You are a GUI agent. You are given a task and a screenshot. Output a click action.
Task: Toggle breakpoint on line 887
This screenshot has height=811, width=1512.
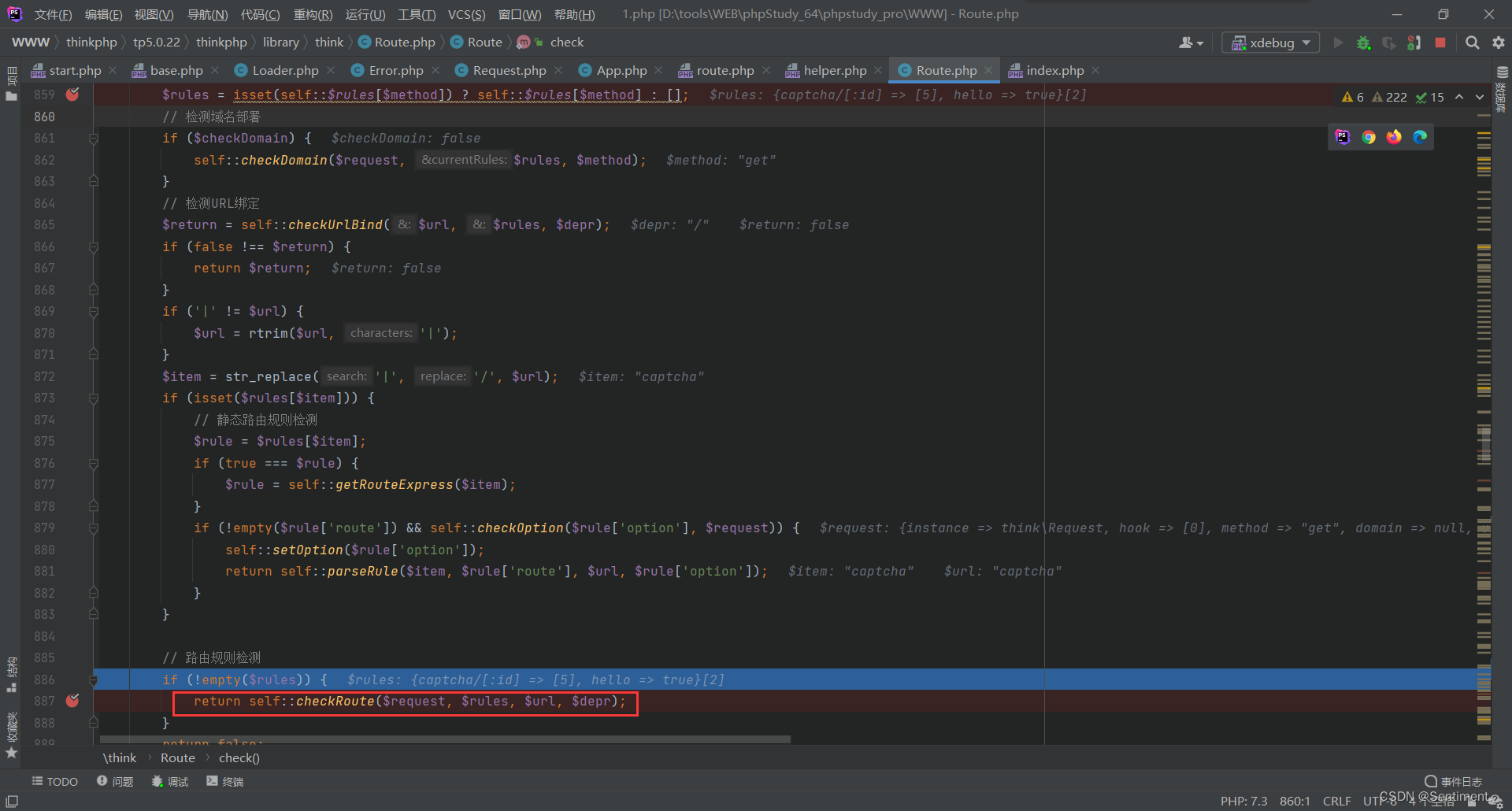72,701
